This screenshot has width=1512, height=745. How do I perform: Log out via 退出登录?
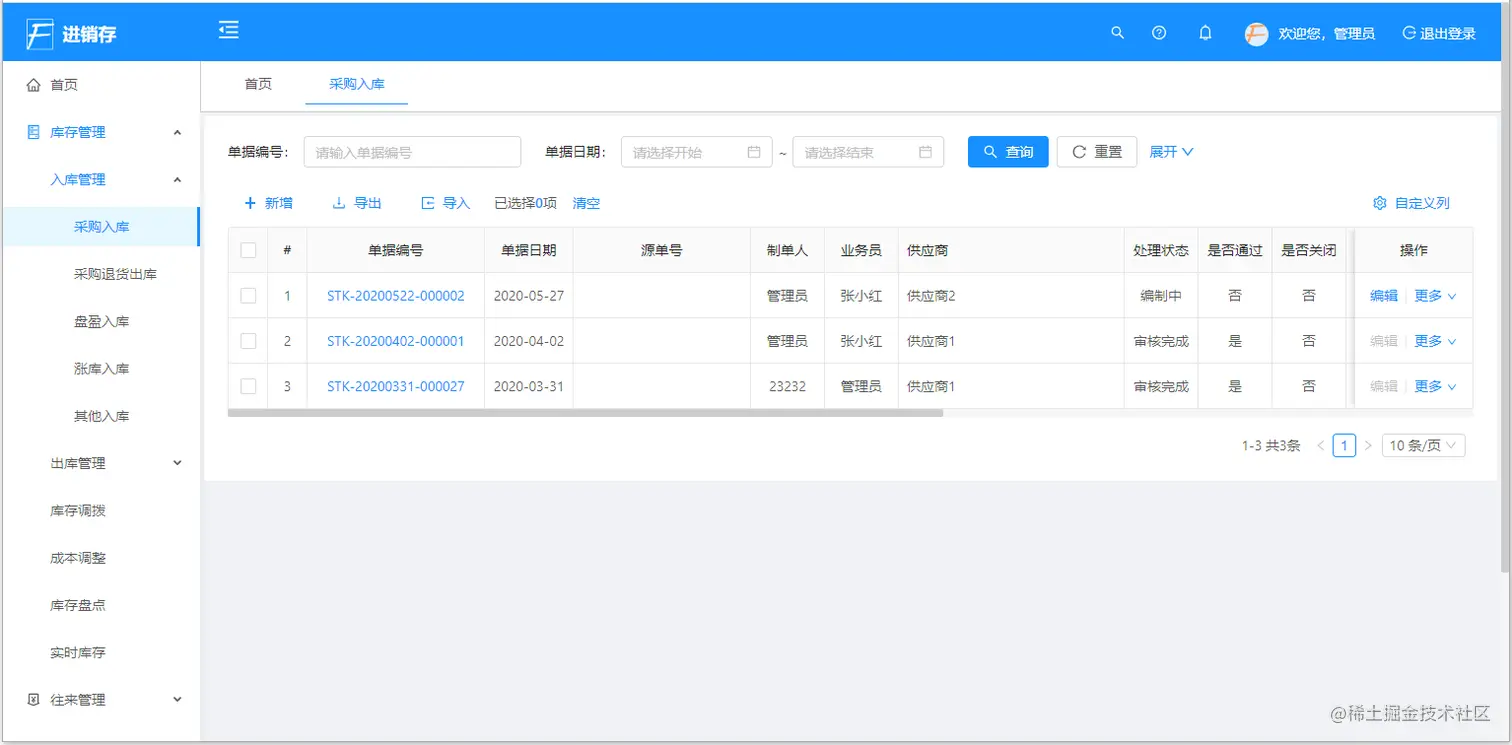1439,34
